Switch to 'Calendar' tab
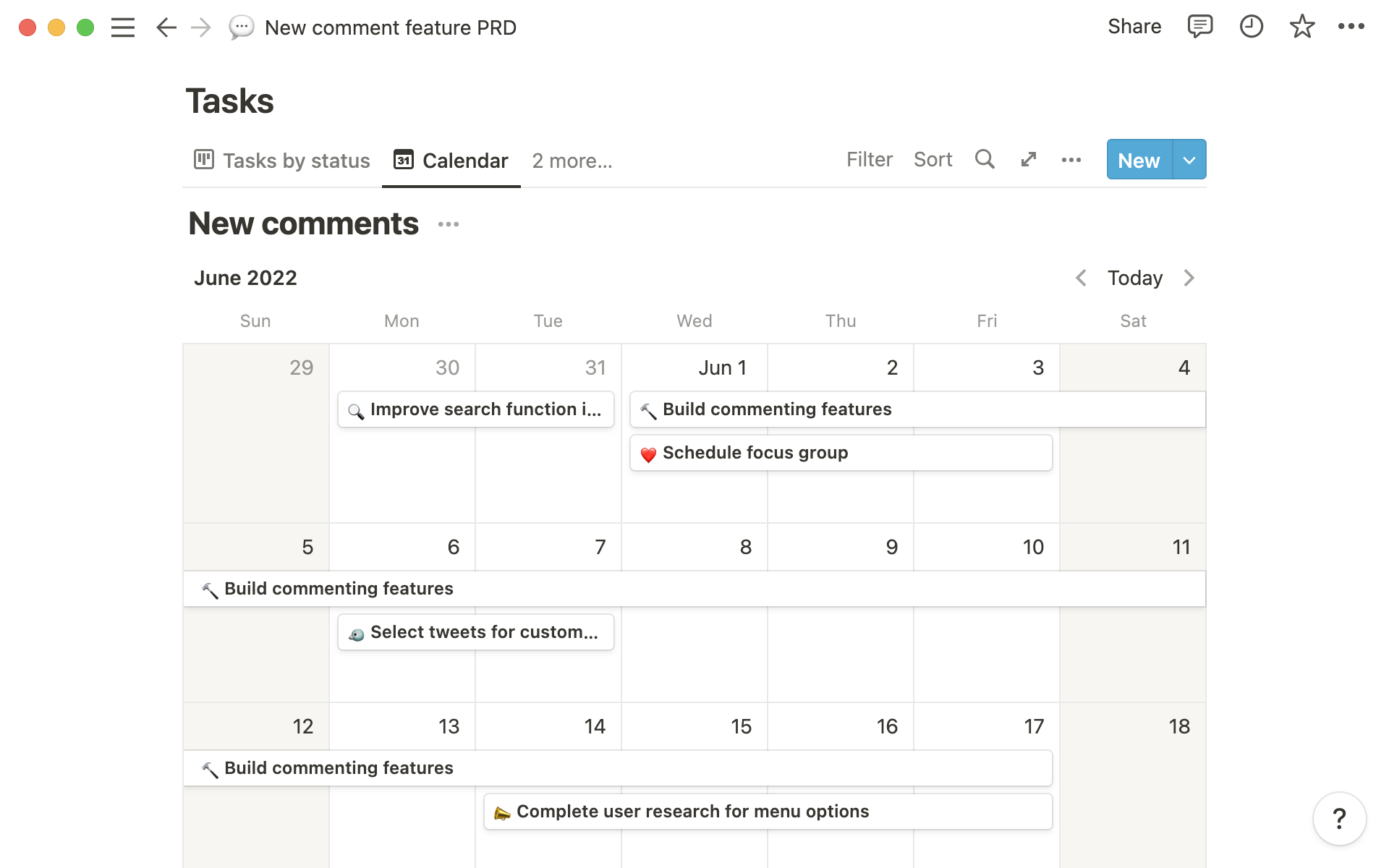Screen dimensions: 1389x868 click(x=451, y=160)
